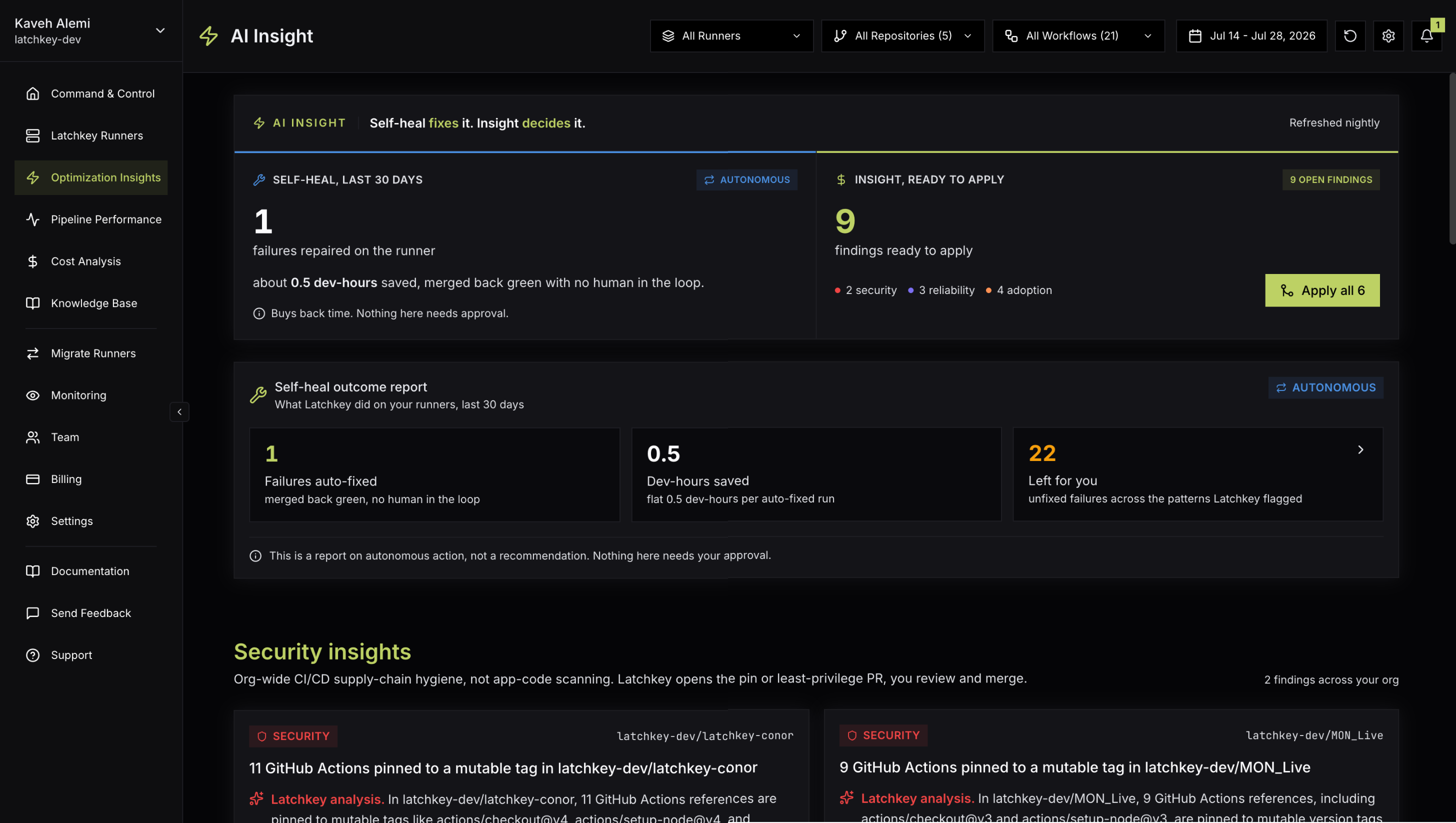The image size is (1456, 823).
Task: Click the 2 security legend item
Action: click(x=865, y=290)
